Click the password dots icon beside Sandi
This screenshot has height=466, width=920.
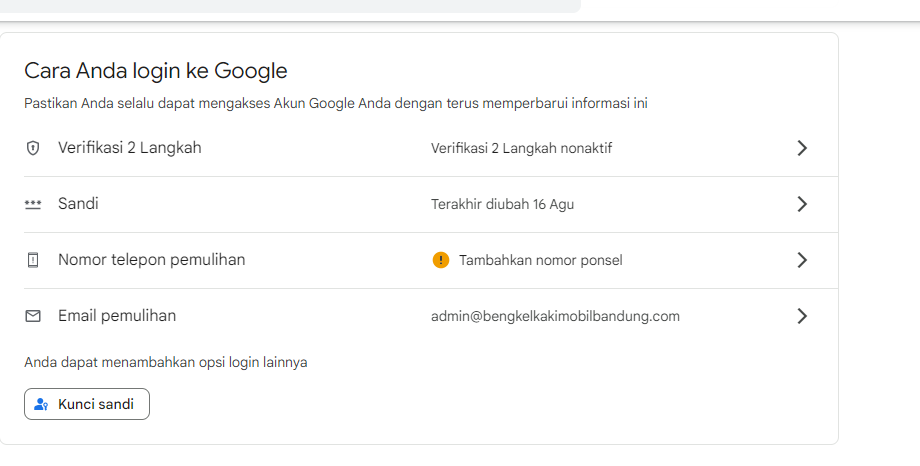tap(33, 204)
